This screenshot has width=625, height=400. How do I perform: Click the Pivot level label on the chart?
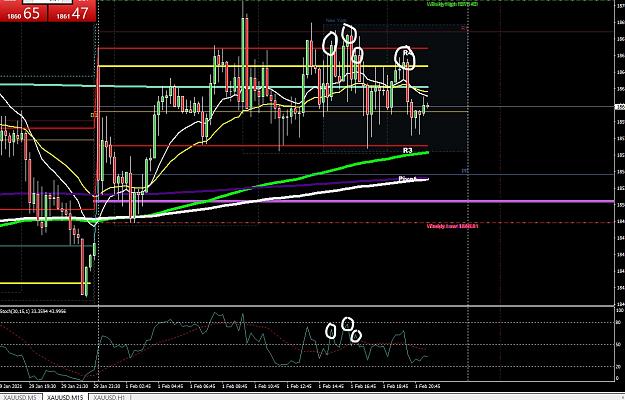tap(407, 180)
